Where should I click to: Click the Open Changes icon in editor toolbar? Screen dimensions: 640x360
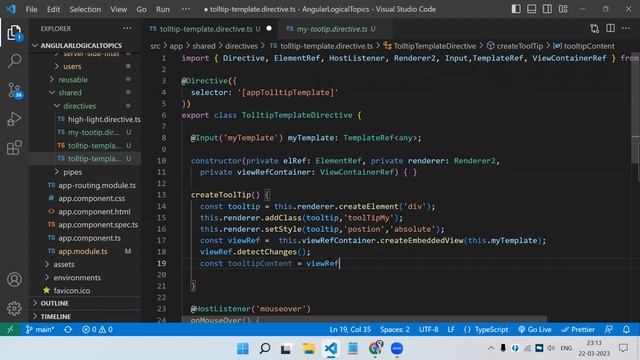595,29
